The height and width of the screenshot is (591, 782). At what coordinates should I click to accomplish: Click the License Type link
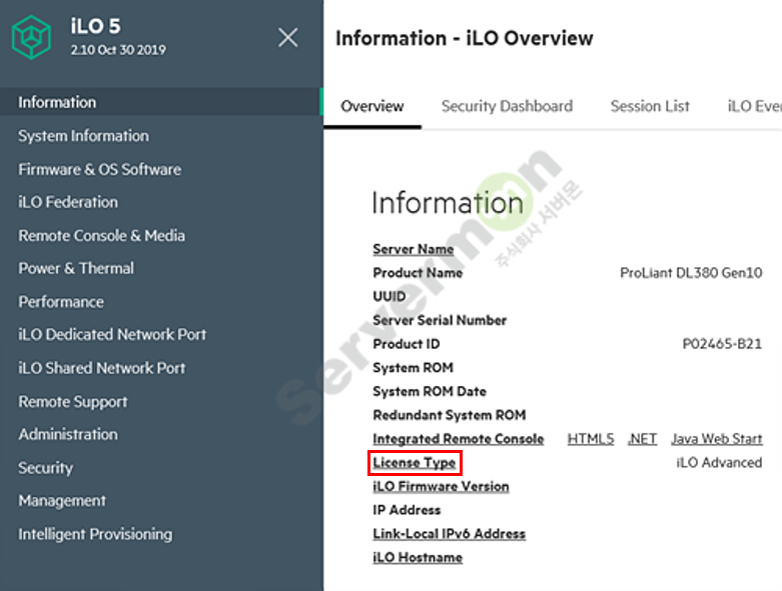414,463
